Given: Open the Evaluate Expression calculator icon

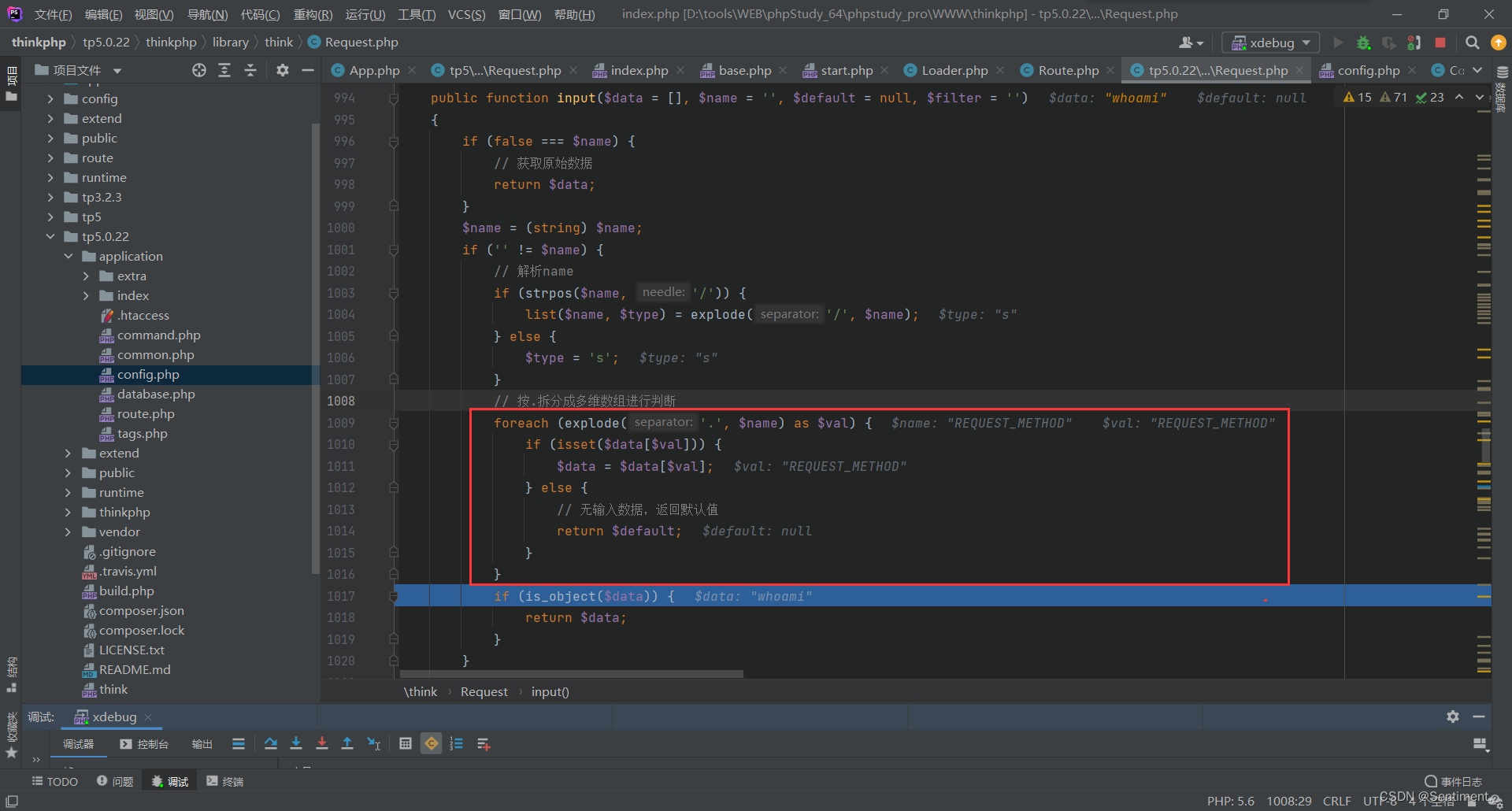Looking at the screenshot, I should [406, 744].
